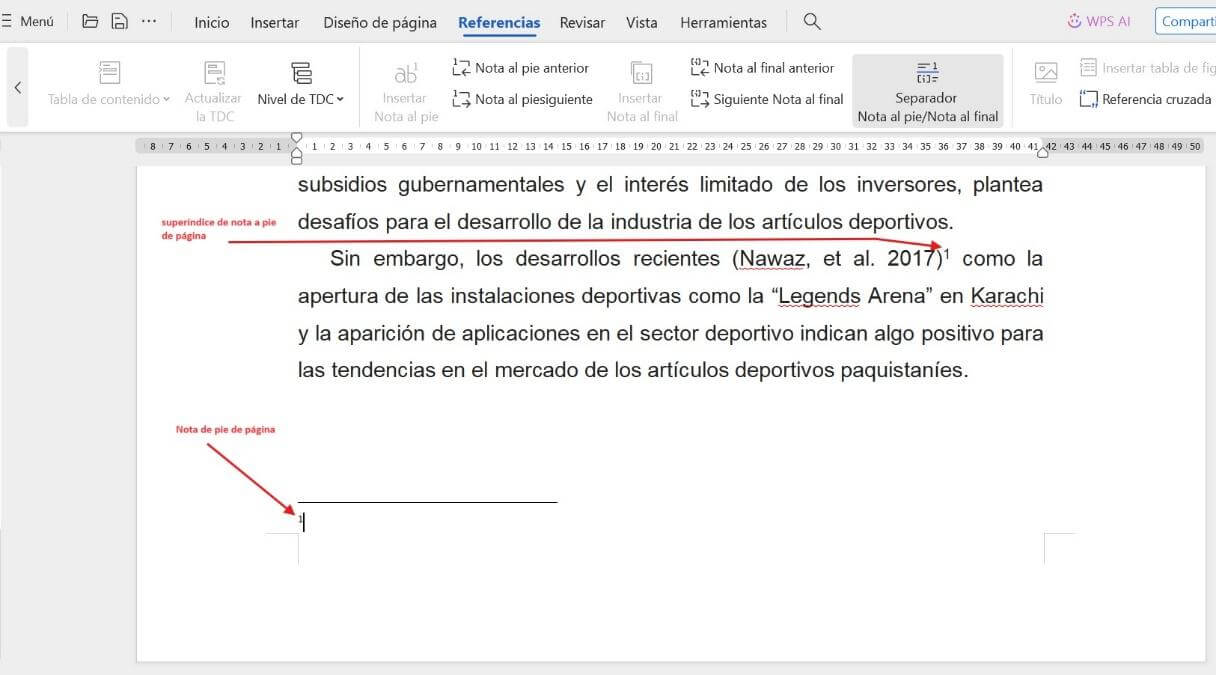Image resolution: width=1216 pixels, height=675 pixels.
Task: Click the save document icon
Action: 121,19
